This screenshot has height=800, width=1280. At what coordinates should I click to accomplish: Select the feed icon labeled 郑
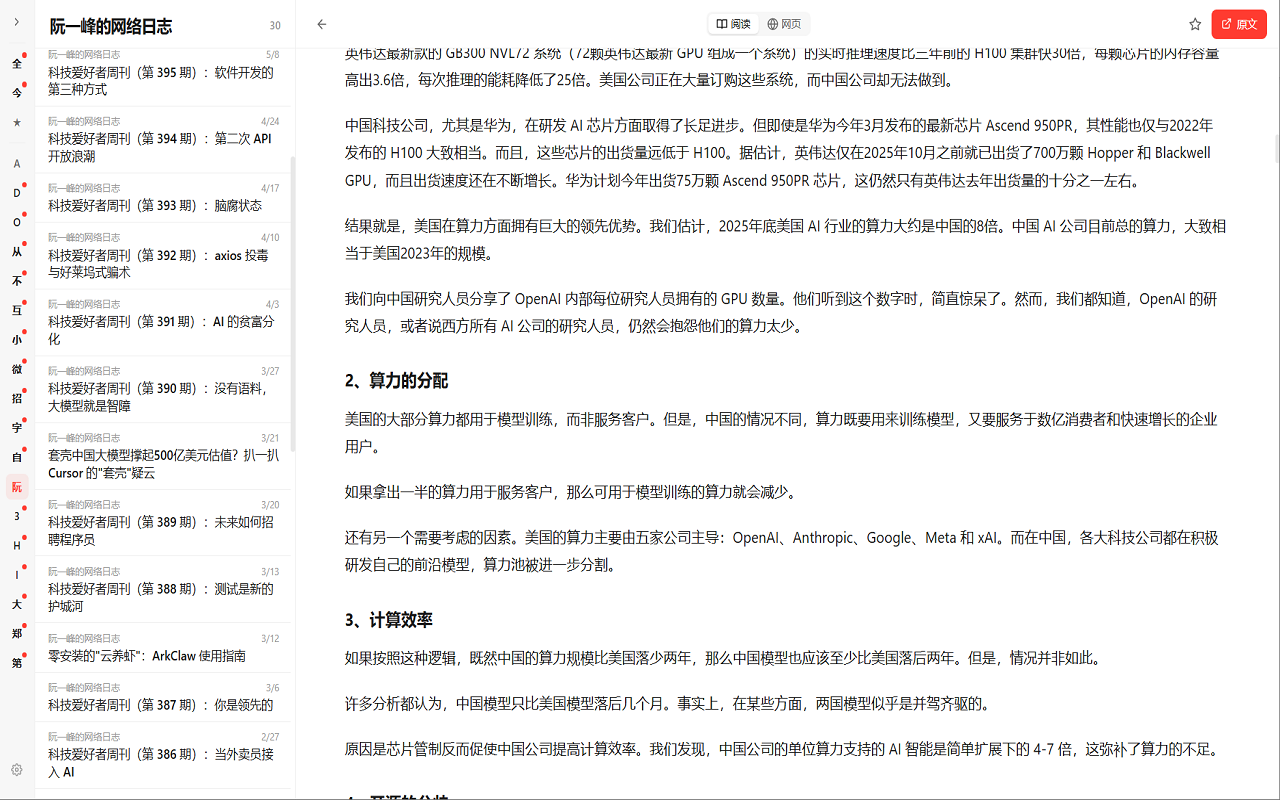tap(17, 633)
